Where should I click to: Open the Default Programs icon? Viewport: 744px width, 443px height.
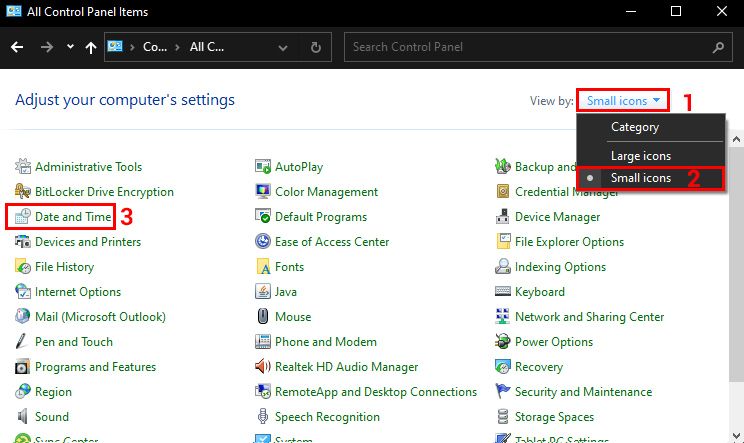click(x=262, y=217)
